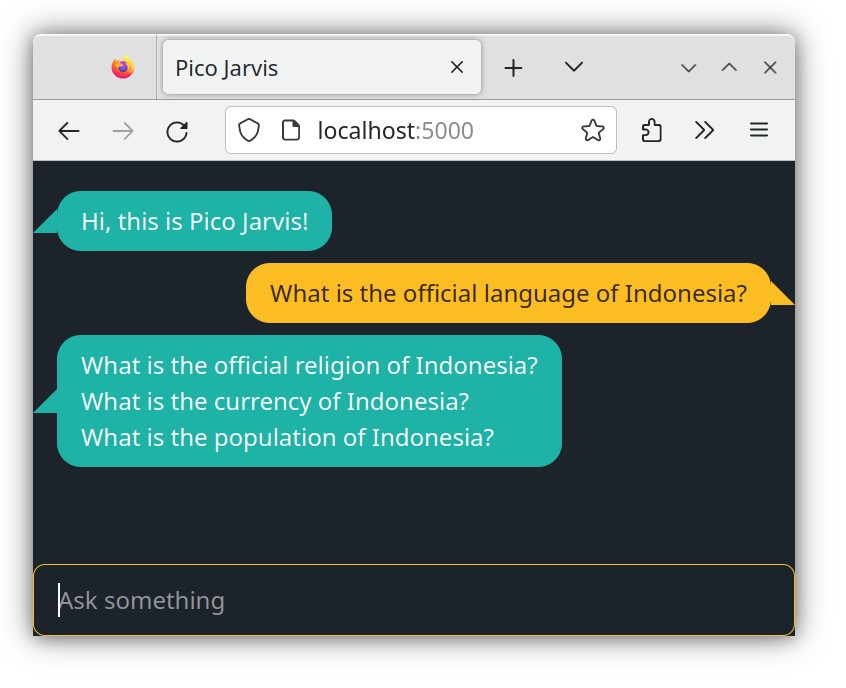Select the Pico Jarvis tab
Screen dimensions: 846x688
click(x=322, y=67)
